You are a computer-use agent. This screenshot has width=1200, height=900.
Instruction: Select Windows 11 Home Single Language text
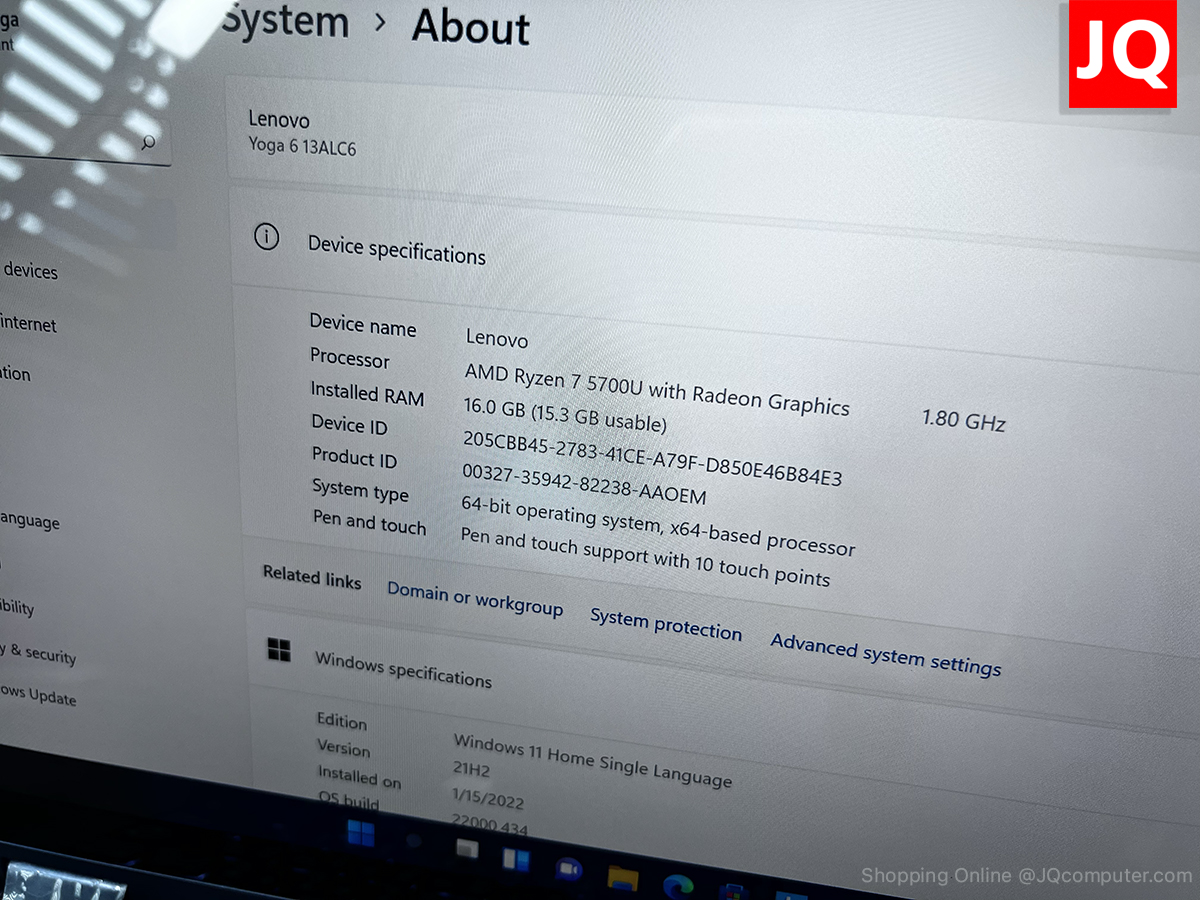(x=593, y=760)
